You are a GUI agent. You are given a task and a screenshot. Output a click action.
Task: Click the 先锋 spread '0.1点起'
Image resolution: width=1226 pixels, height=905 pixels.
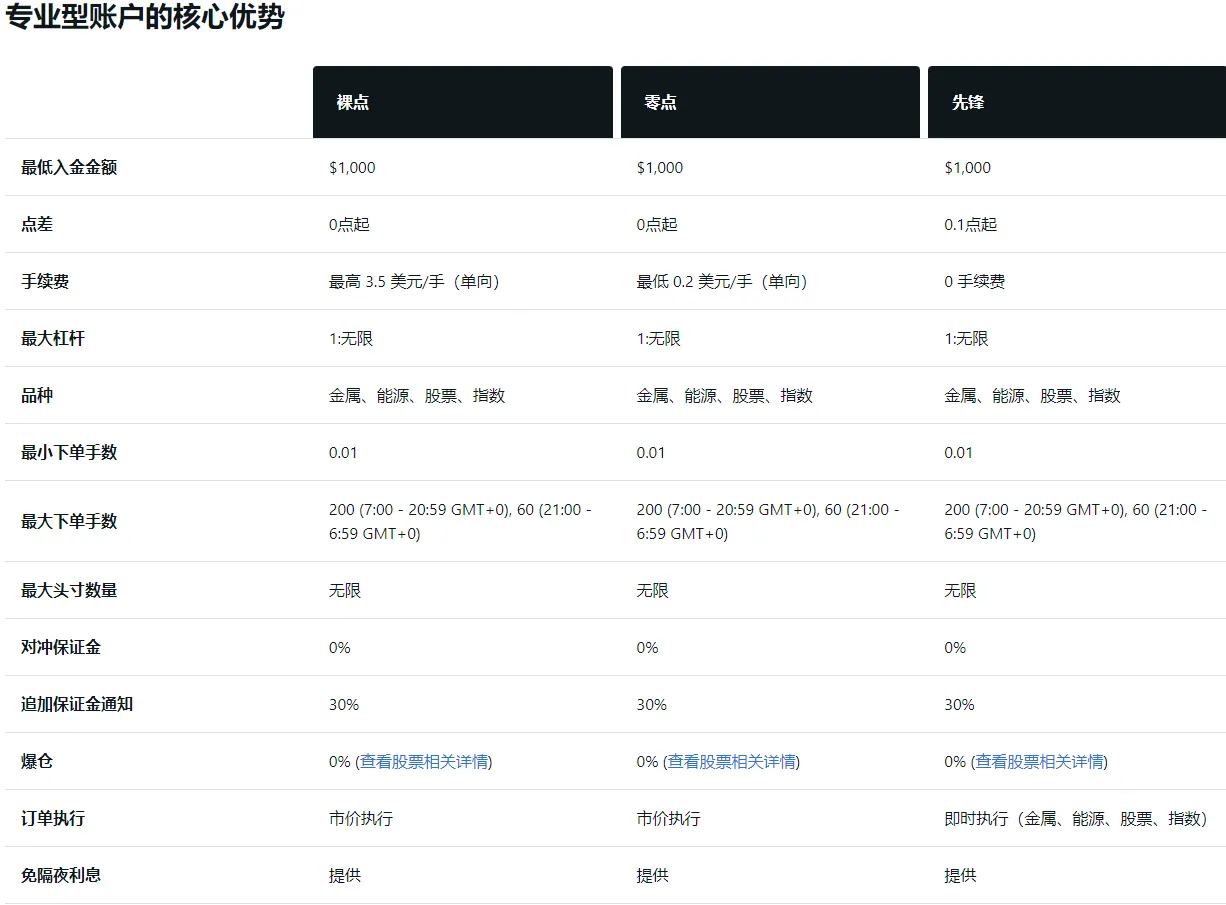coord(971,224)
